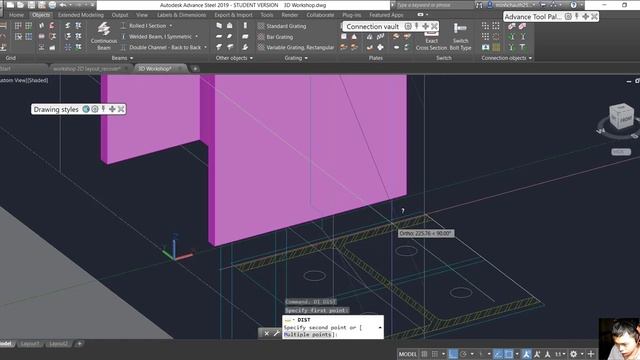Open annotation scale 1:1 dropdown

[x=560, y=354]
